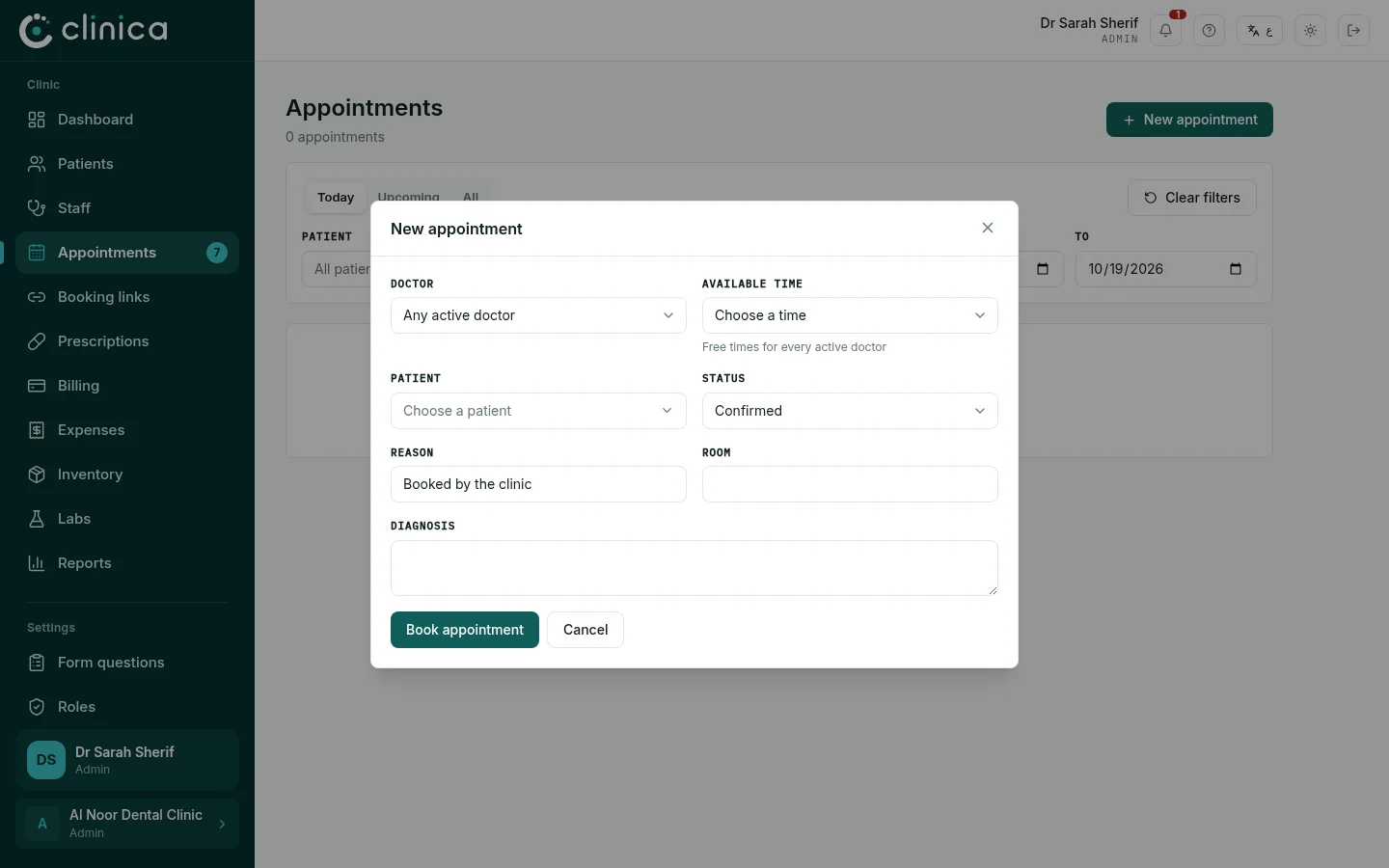
Task: Click the Labs flask icon
Action: (x=37, y=519)
